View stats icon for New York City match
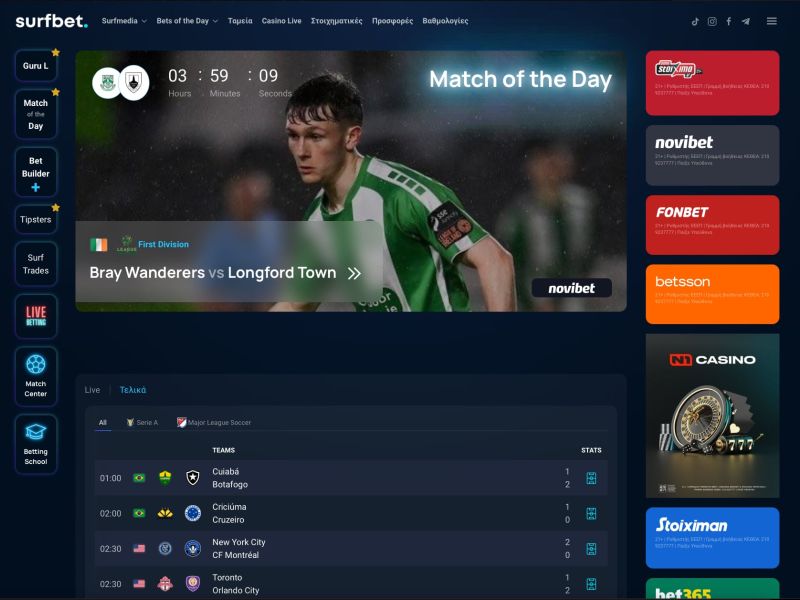The height and width of the screenshot is (600, 800). [591, 549]
